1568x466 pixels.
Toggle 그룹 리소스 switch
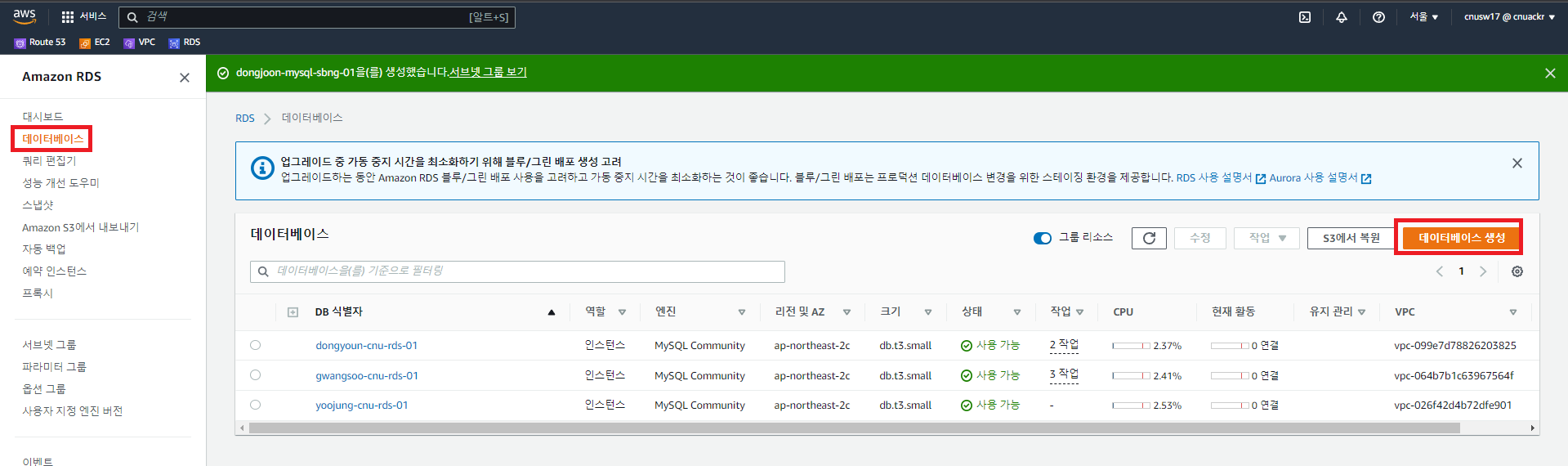coord(1043,238)
